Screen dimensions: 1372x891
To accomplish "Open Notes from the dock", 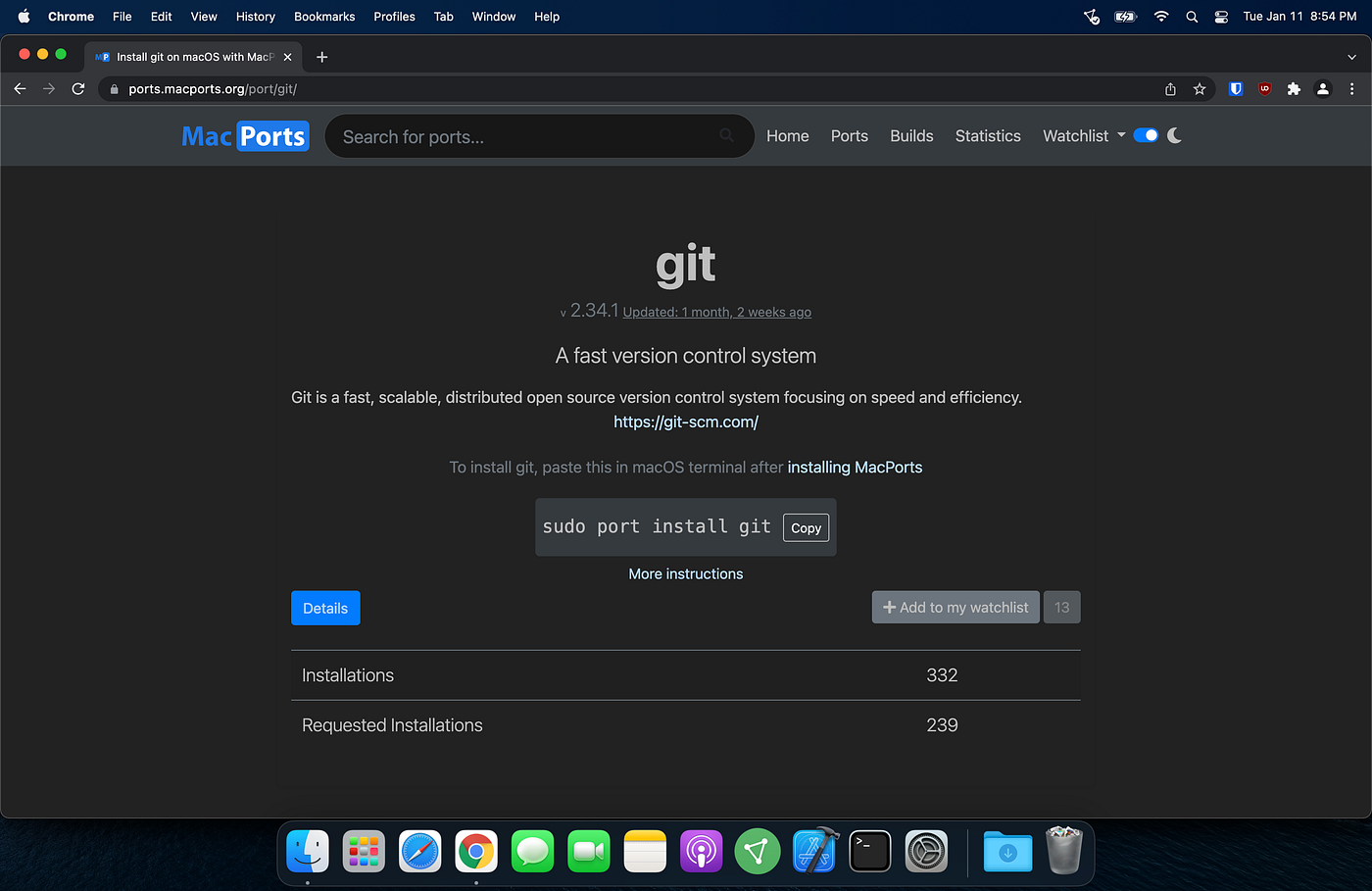I will pos(645,851).
